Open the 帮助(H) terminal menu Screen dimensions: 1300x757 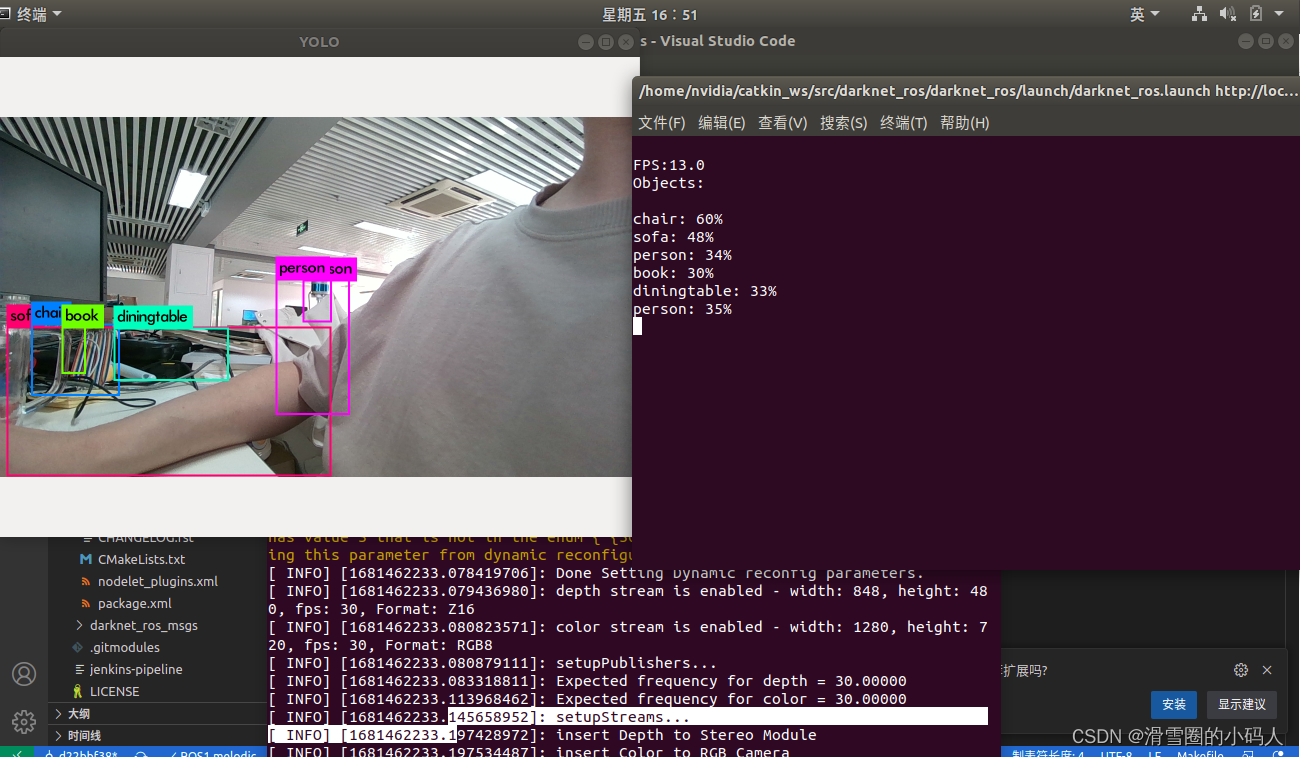tap(965, 123)
